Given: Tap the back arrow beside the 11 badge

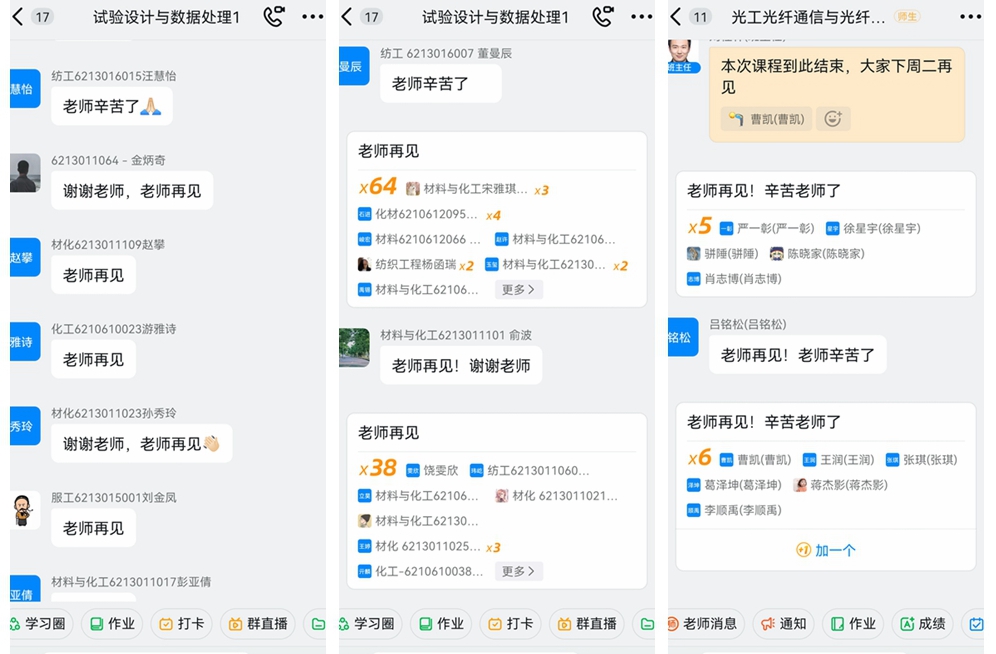Looking at the screenshot, I should [x=675, y=17].
